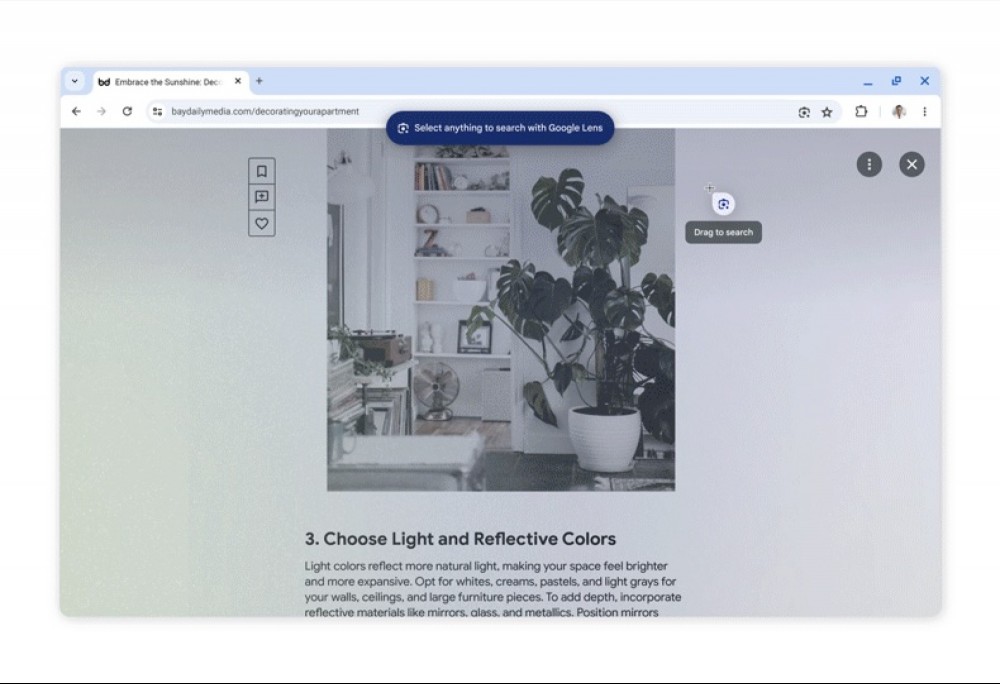Minimize the Chrome window
Screen dimensions: 1000x684
click(x=868, y=82)
